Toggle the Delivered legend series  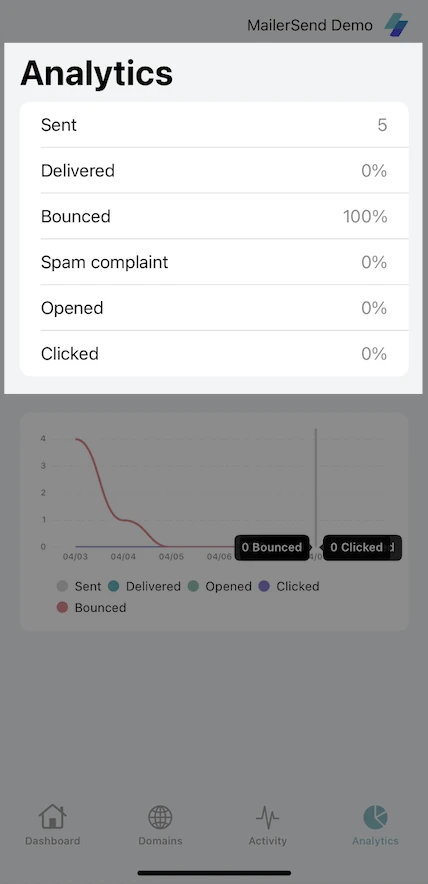tap(144, 586)
